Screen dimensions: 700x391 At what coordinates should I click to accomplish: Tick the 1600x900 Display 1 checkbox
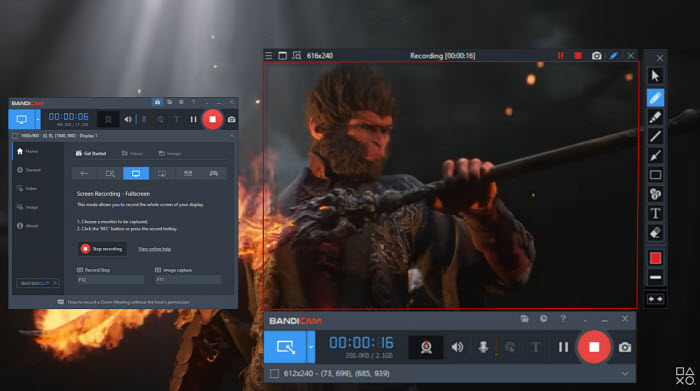tap(15, 136)
